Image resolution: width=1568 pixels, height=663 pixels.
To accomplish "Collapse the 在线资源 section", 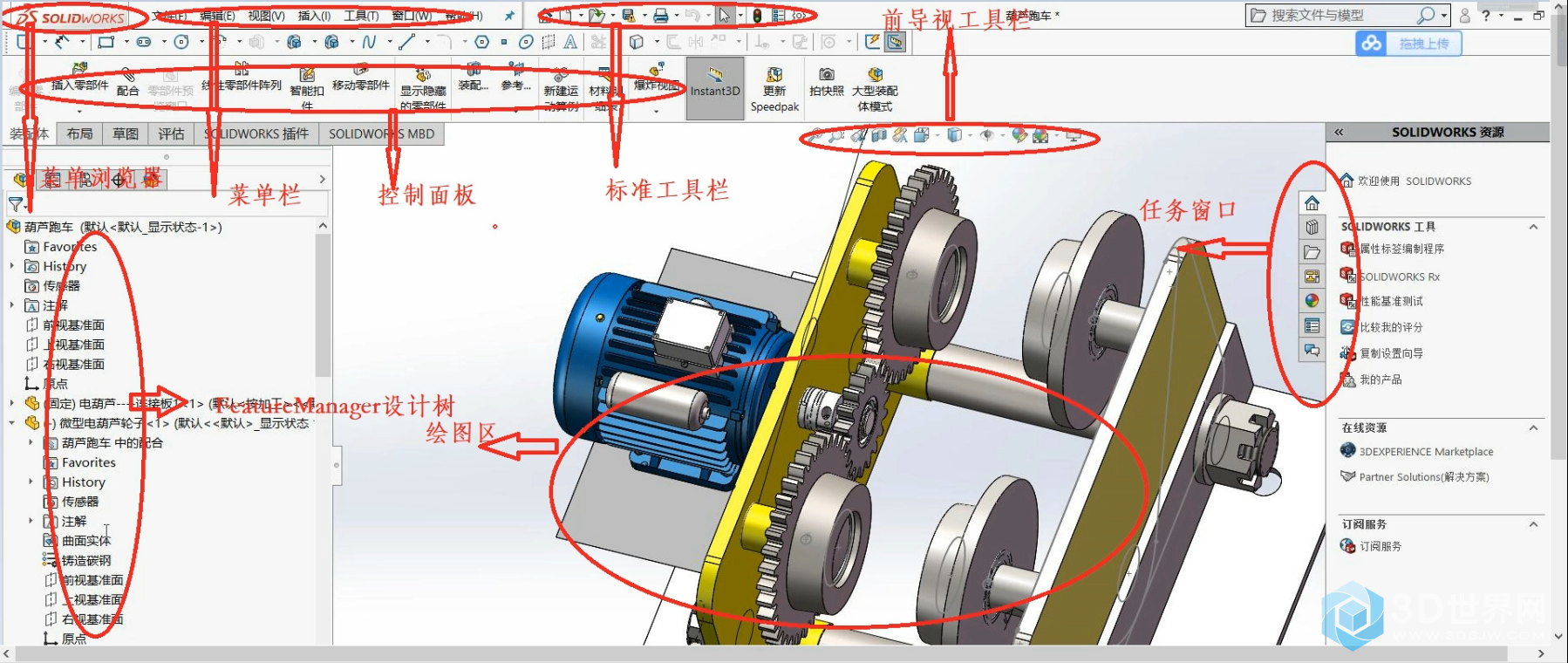I will click(1533, 427).
